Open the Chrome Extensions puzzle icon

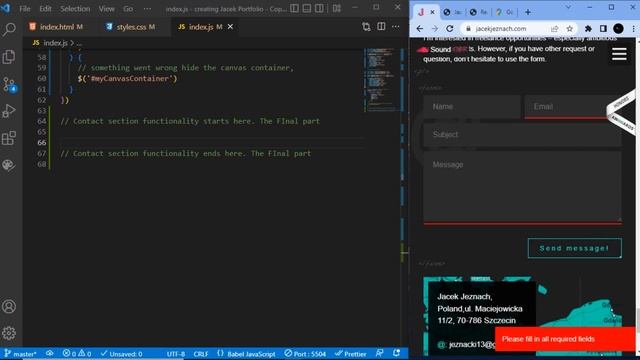click(x=588, y=29)
